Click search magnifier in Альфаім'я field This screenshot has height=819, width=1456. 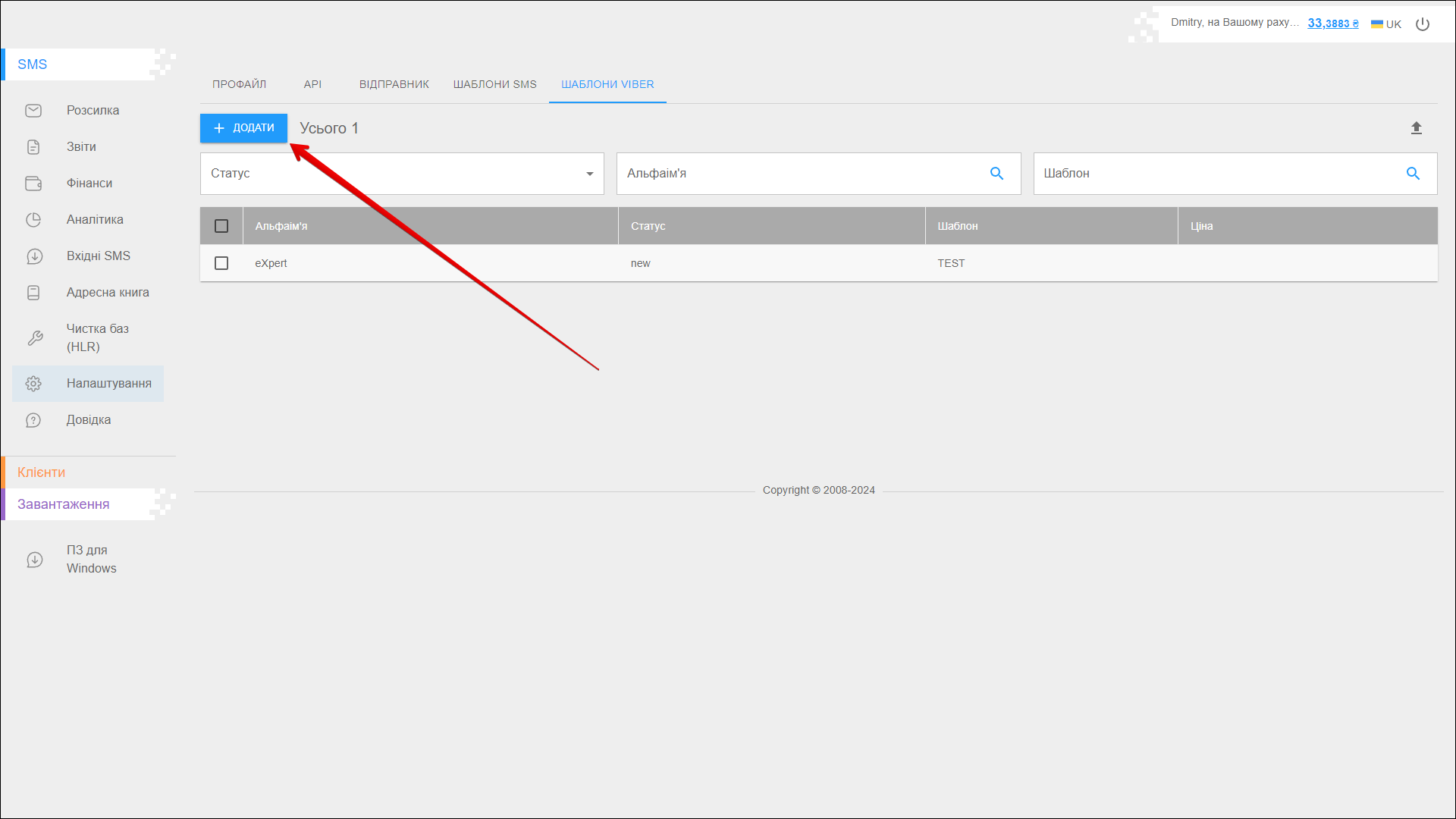pyautogui.click(x=996, y=174)
